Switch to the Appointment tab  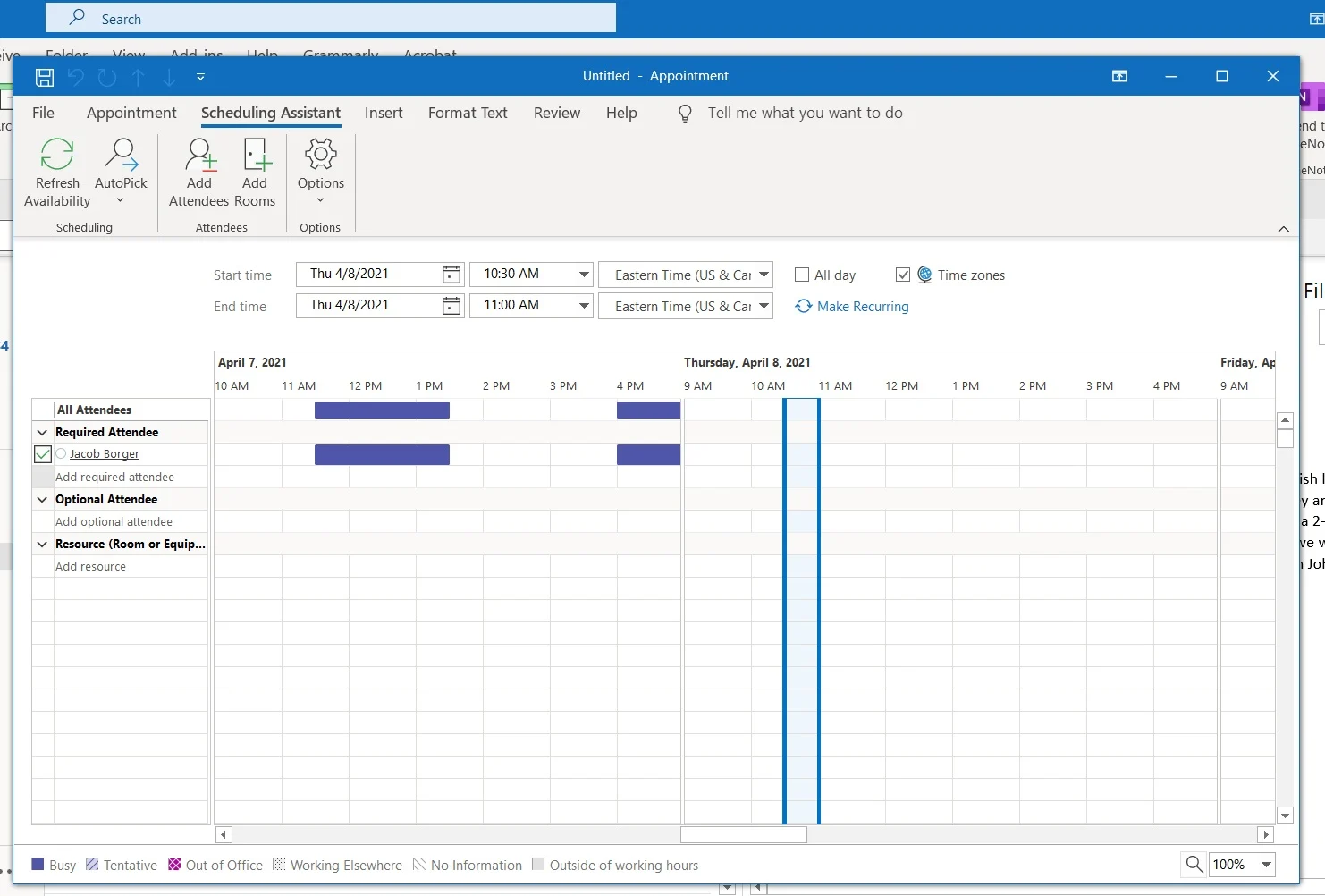click(x=131, y=113)
